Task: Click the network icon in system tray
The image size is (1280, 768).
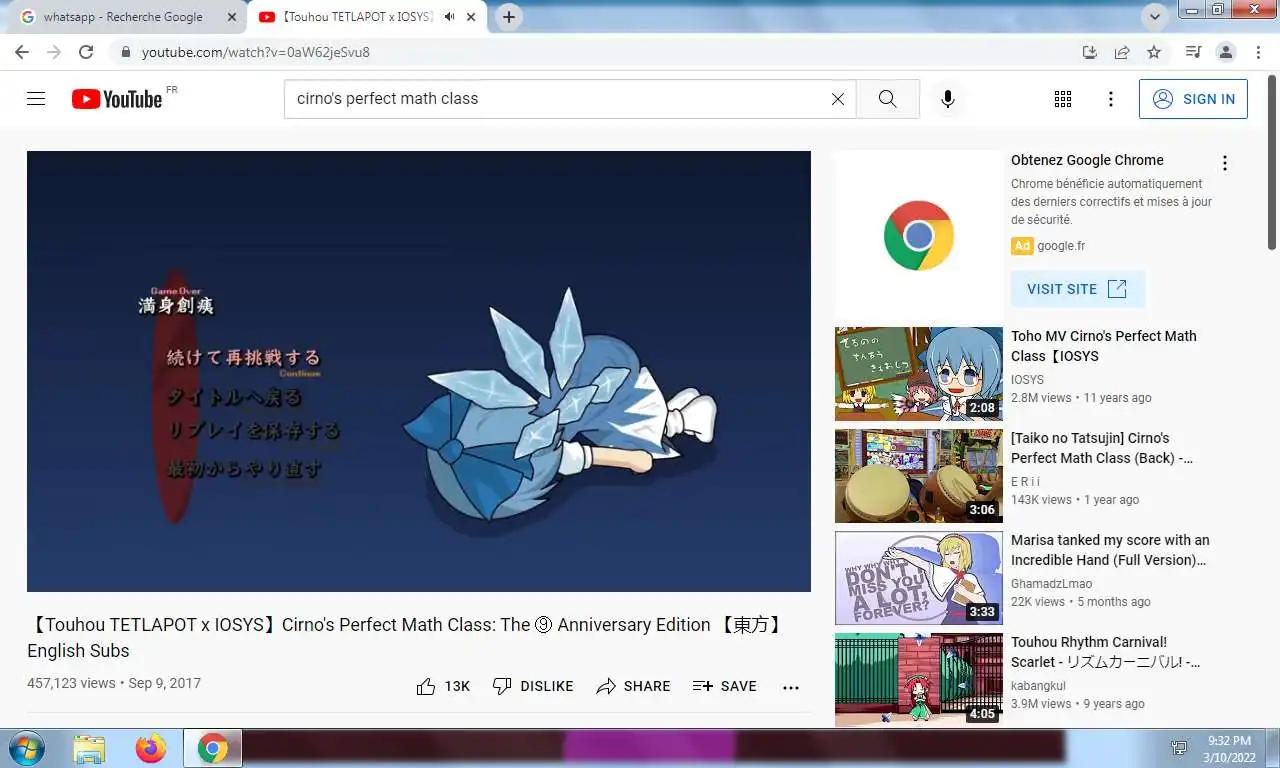Action: pyautogui.click(x=1180, y=748)
